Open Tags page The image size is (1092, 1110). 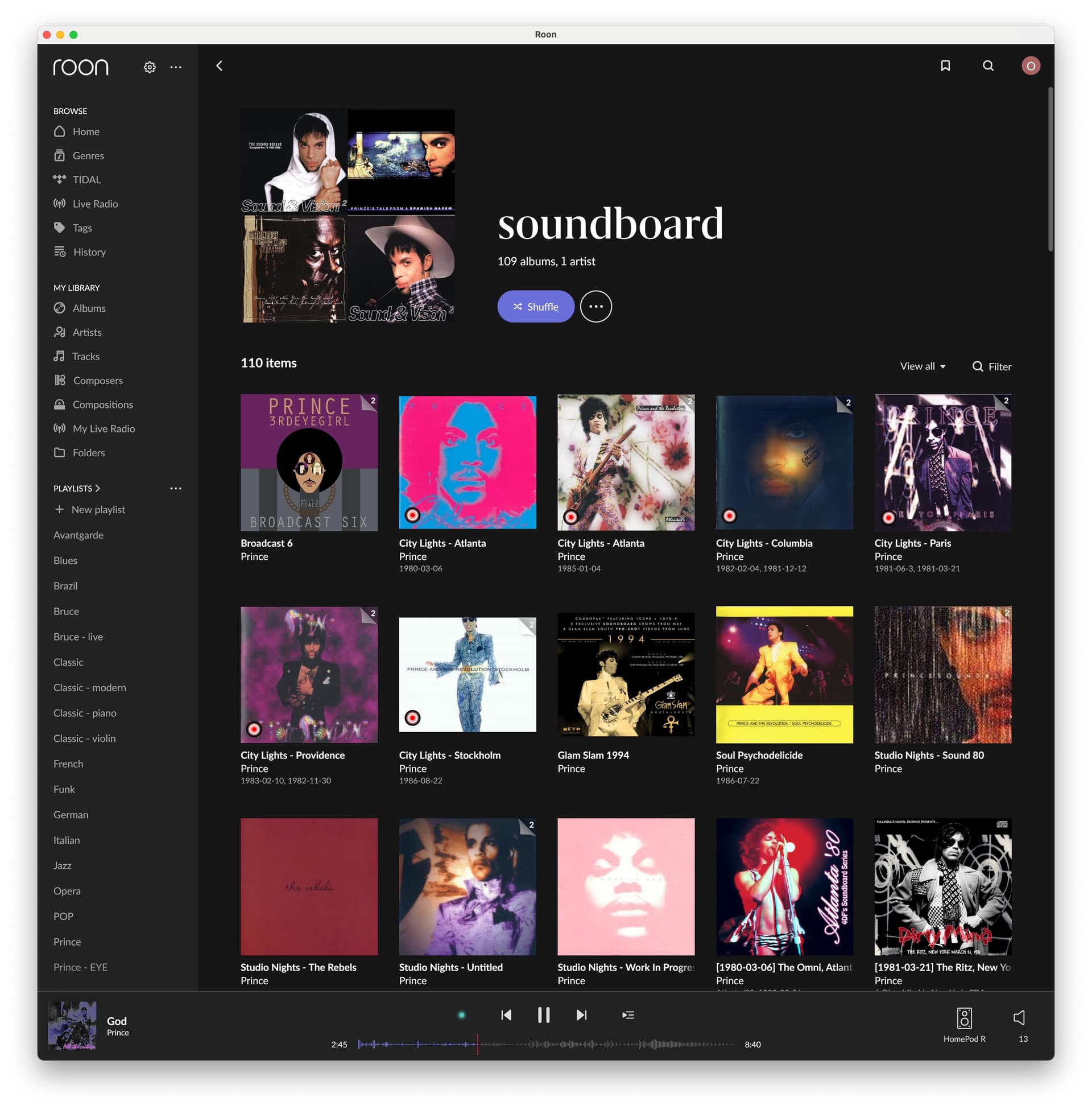point(82,228)
